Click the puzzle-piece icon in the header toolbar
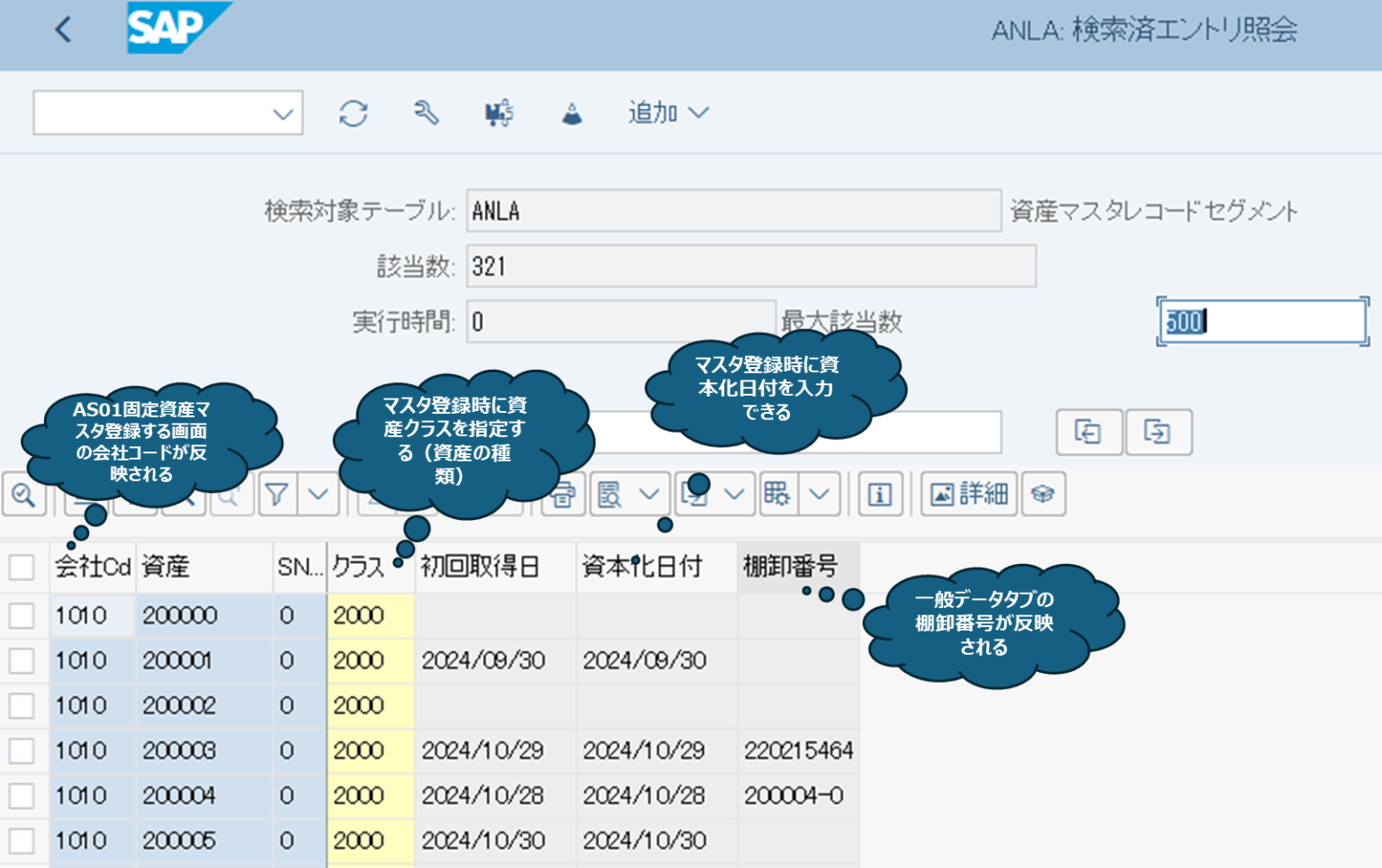 pos(498,113)
